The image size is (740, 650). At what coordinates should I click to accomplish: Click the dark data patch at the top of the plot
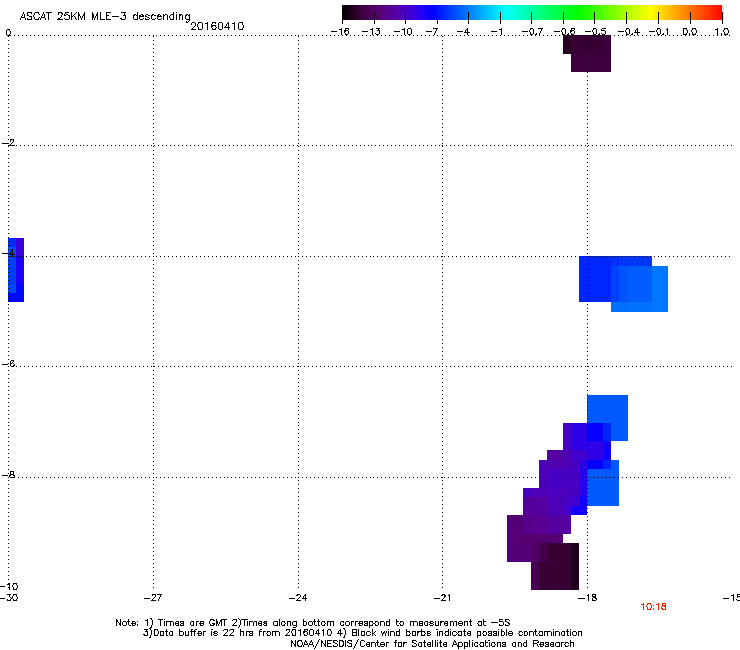(588, 53)
